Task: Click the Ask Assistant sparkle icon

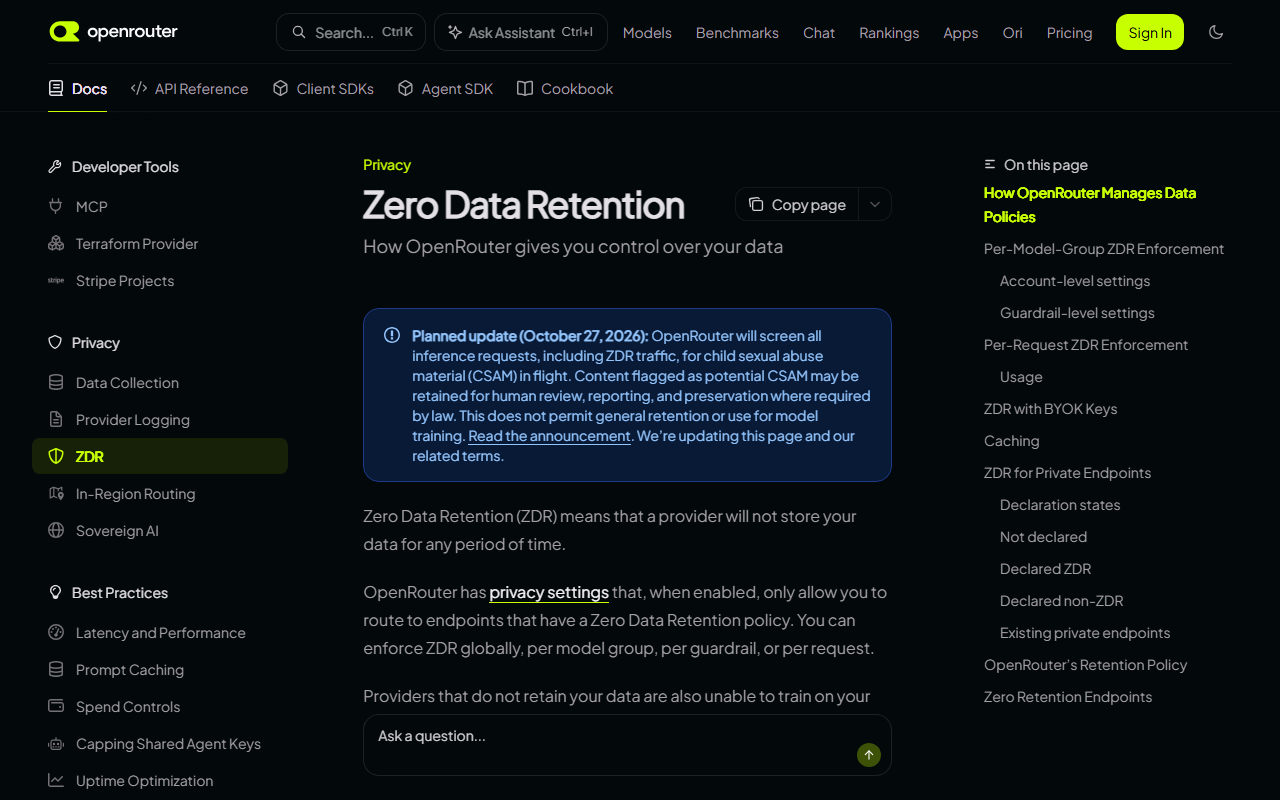Action: 455,32
